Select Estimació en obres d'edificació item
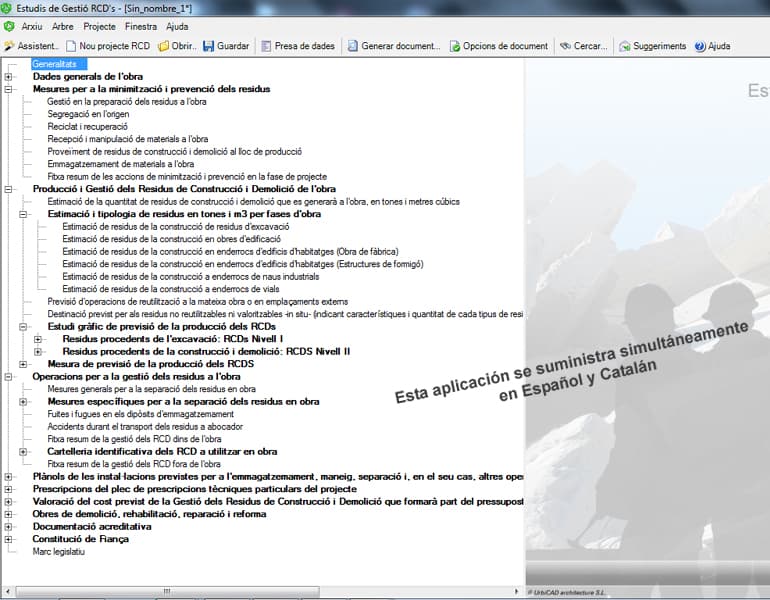Viewport: 770px width, 600px height. (171, 239)
